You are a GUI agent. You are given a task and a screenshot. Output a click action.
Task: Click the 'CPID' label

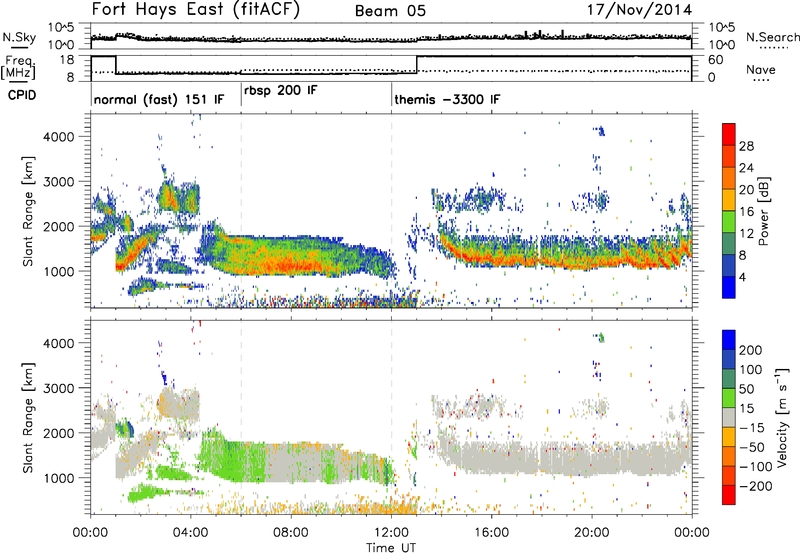(x=22, y=95)
